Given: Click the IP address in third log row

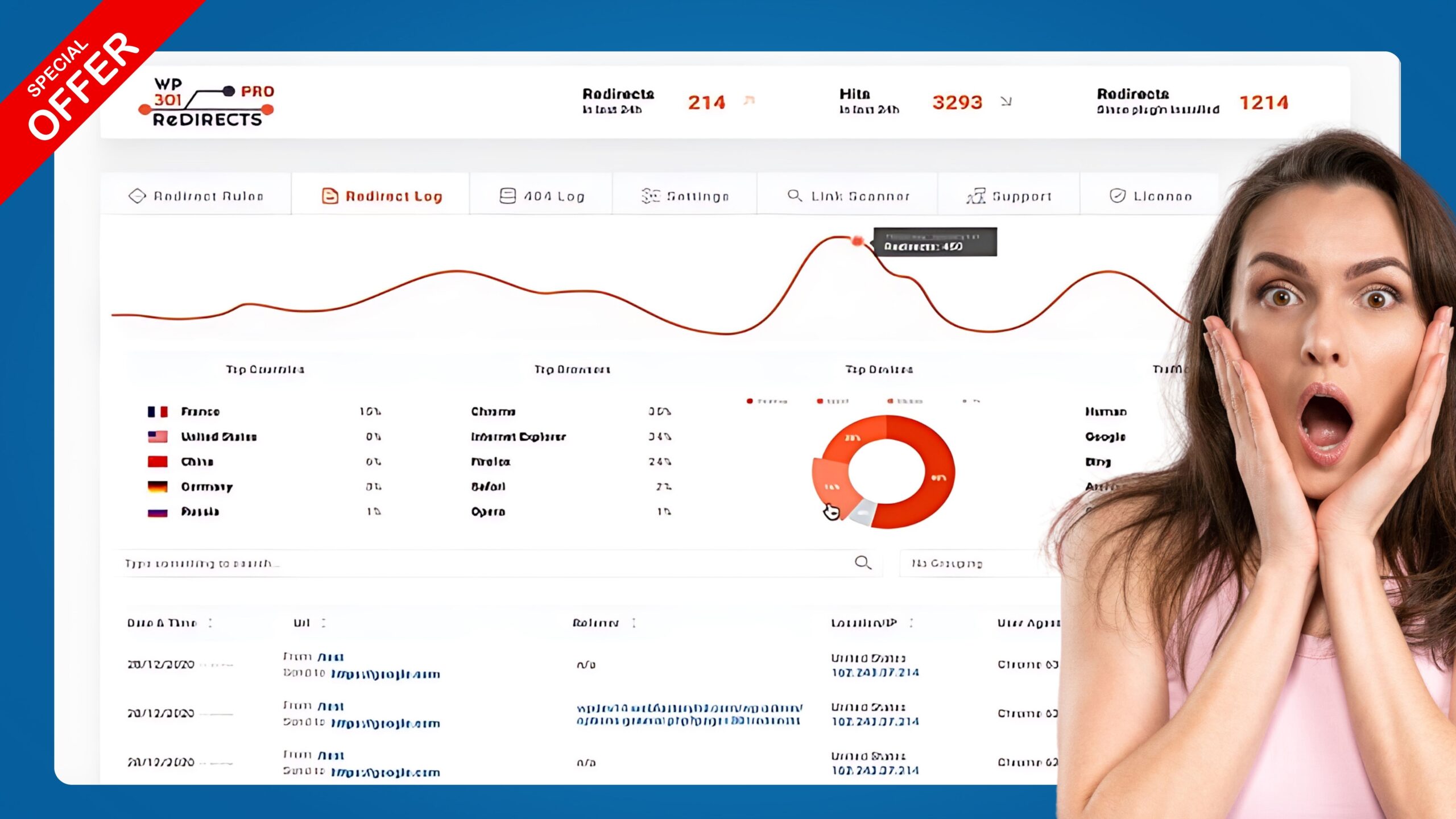Looking at the screenshot, I should [x=875, y=770].
